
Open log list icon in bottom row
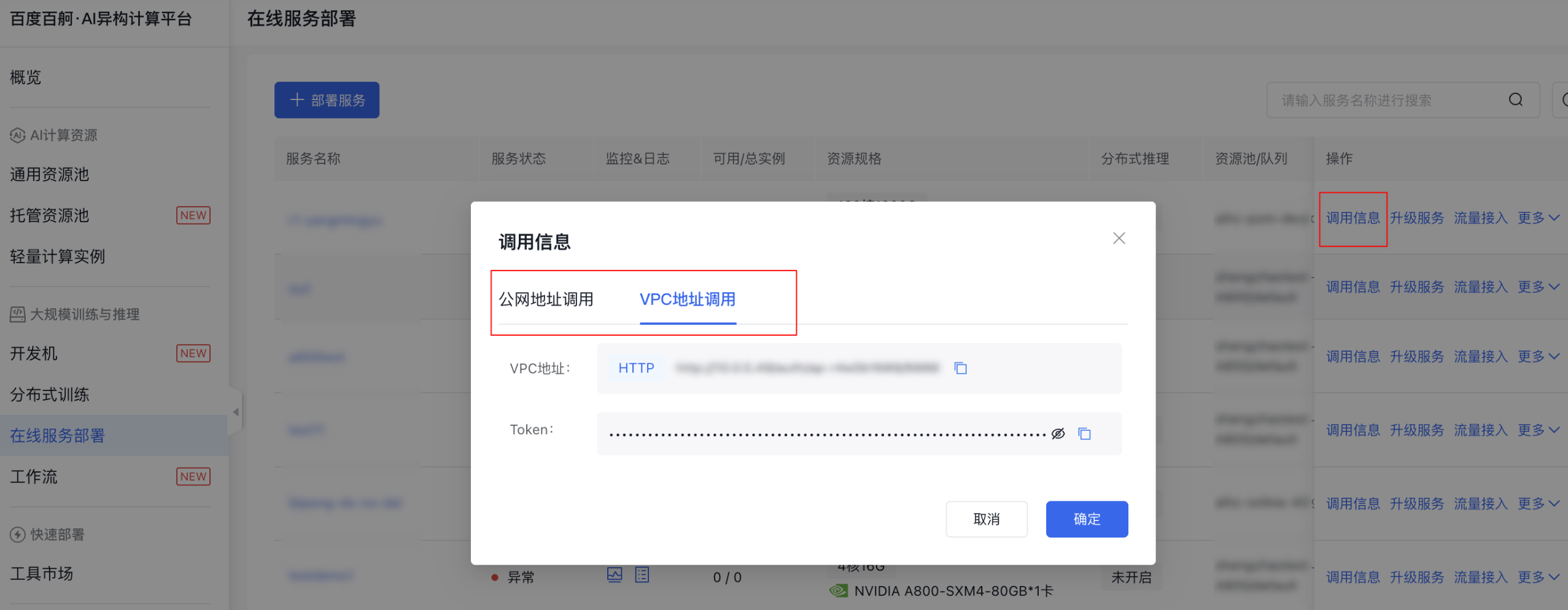[642, 575]
